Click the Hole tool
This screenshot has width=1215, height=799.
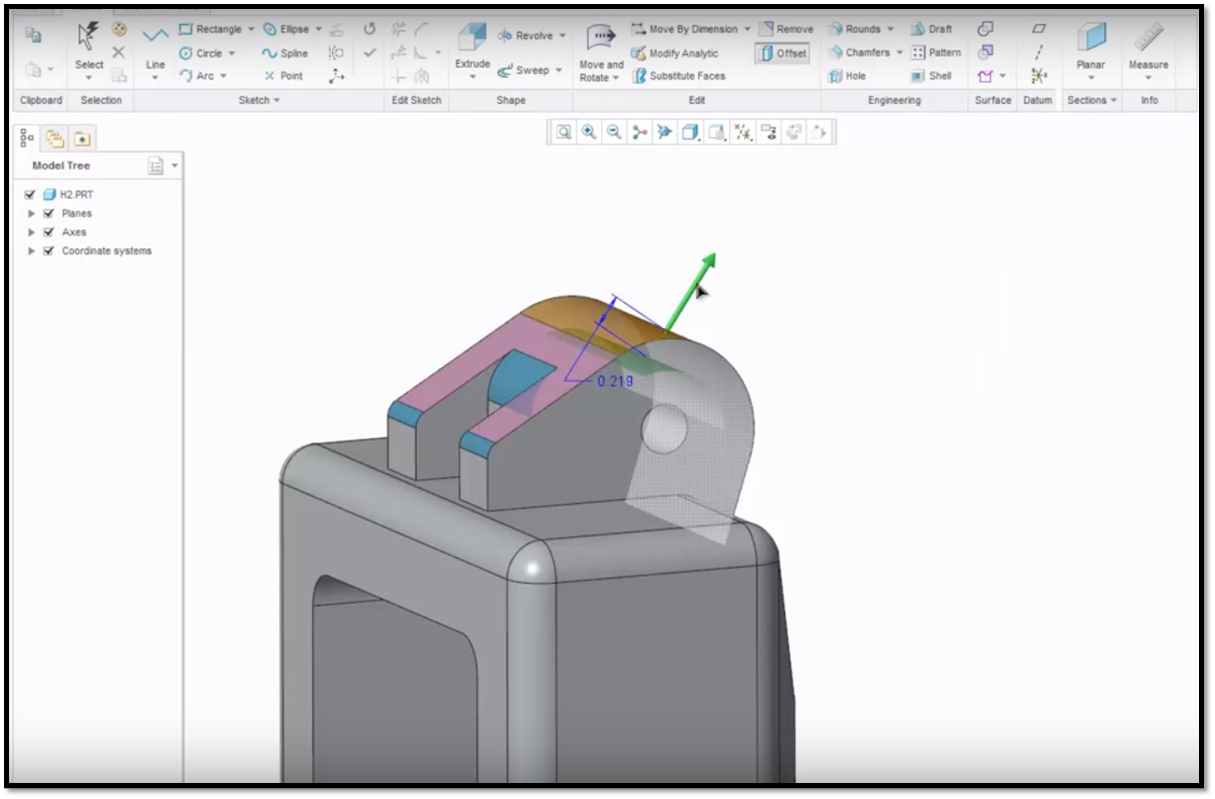(x=847, y=76)
